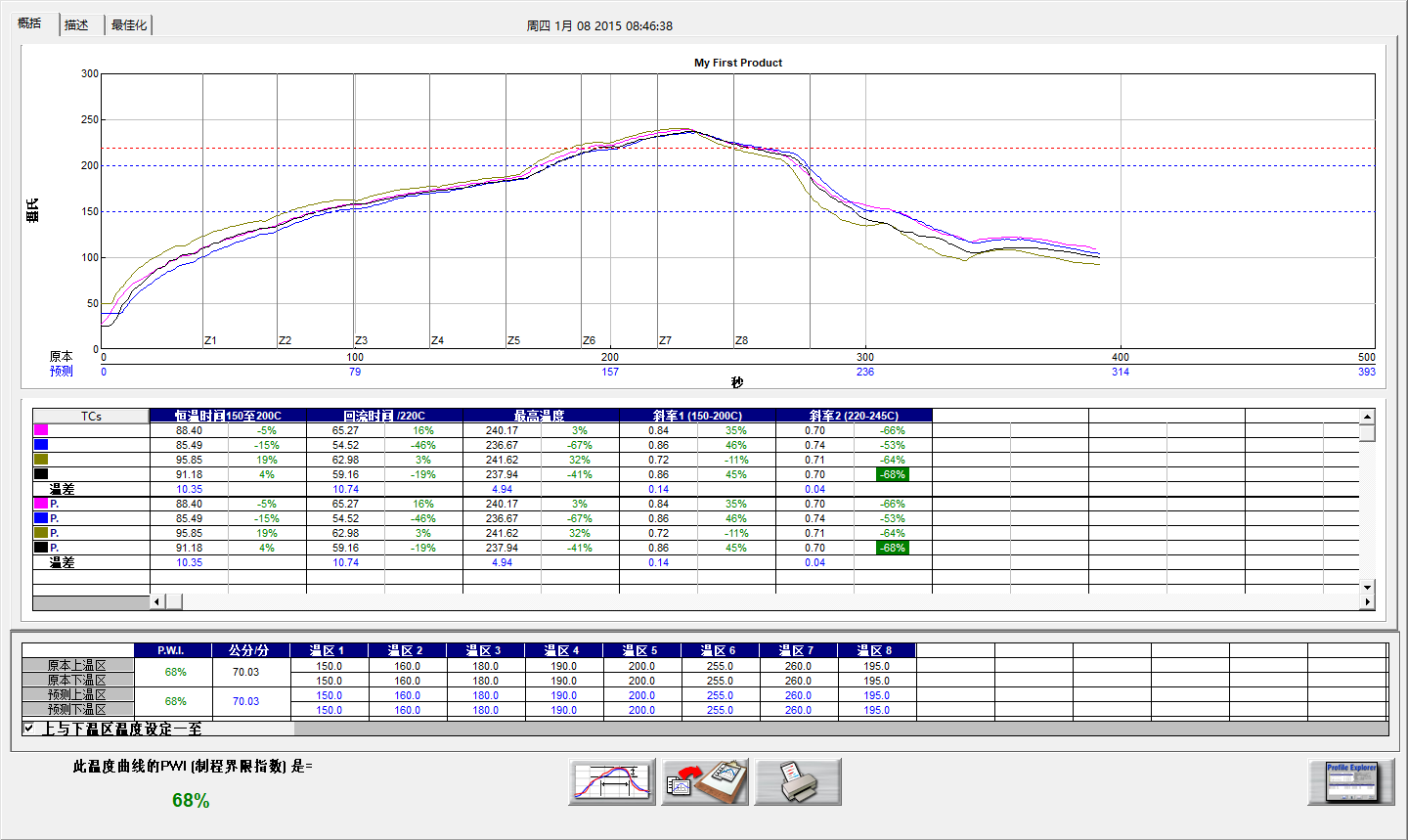Click the TCs column header button
Viewport: 1408px width, 840px height.
coord(91,416)
